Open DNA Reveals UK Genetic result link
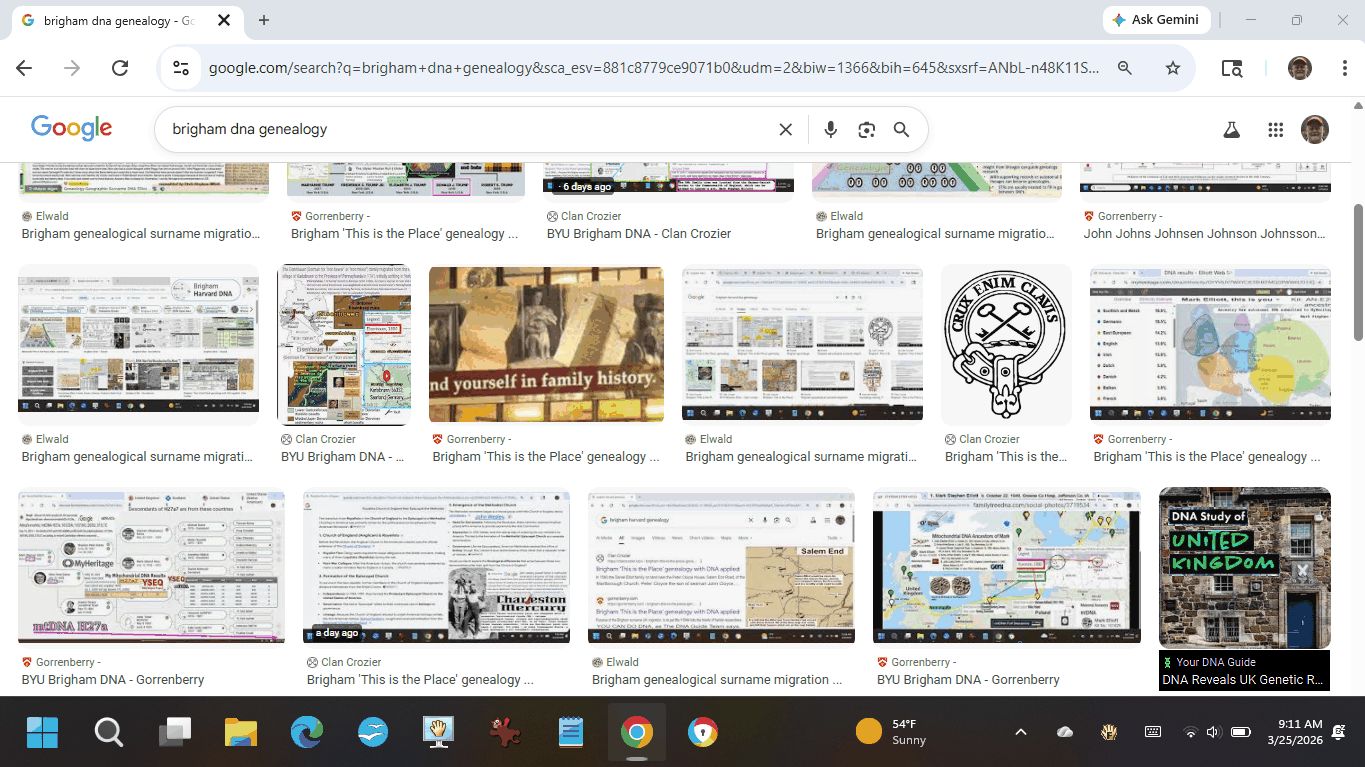 tap(1243, 679)
